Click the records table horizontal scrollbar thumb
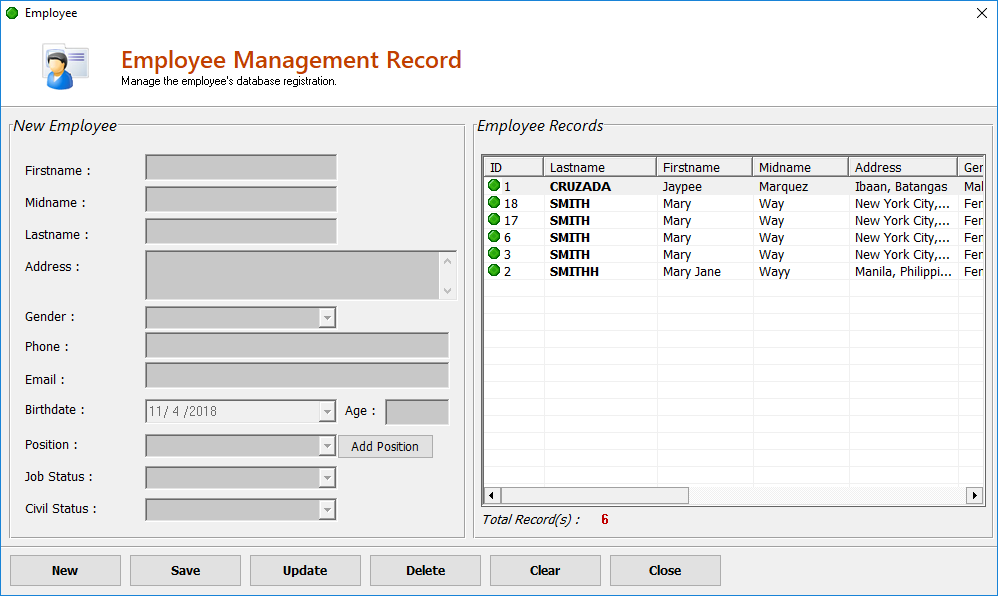998x596 pixels. [x=594, y=495]
